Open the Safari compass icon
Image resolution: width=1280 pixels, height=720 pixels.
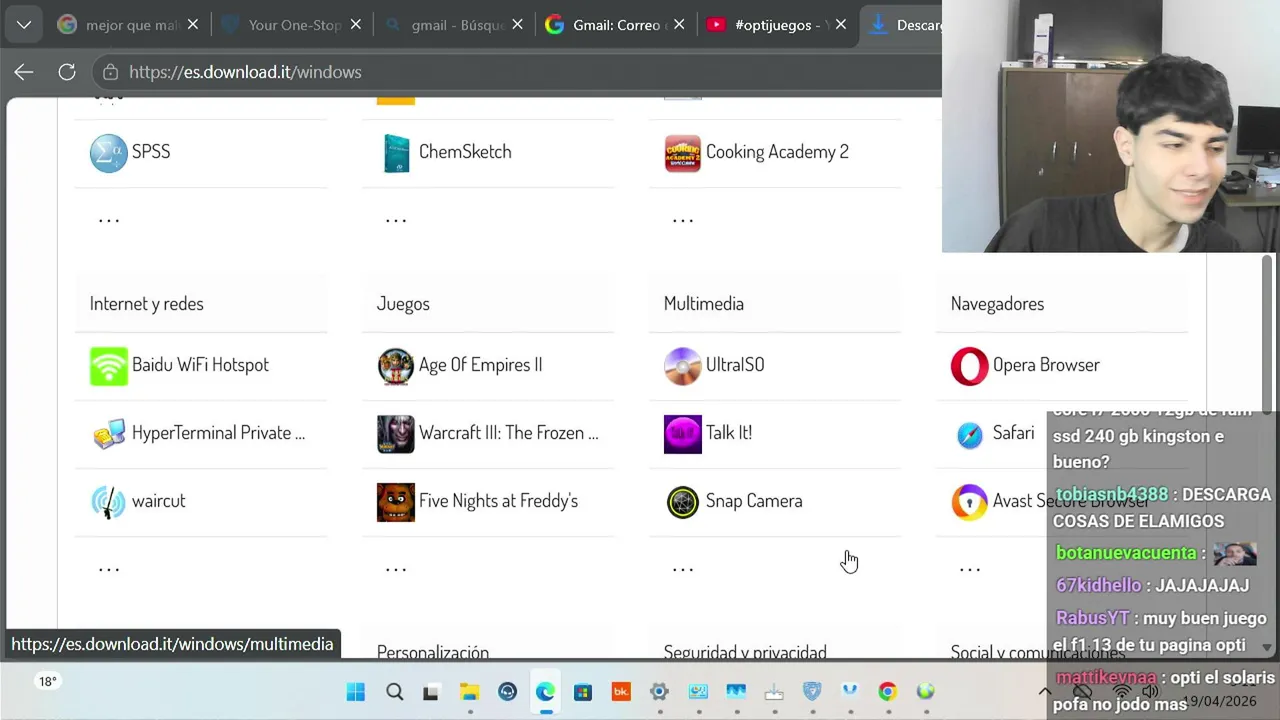[970, 435]
